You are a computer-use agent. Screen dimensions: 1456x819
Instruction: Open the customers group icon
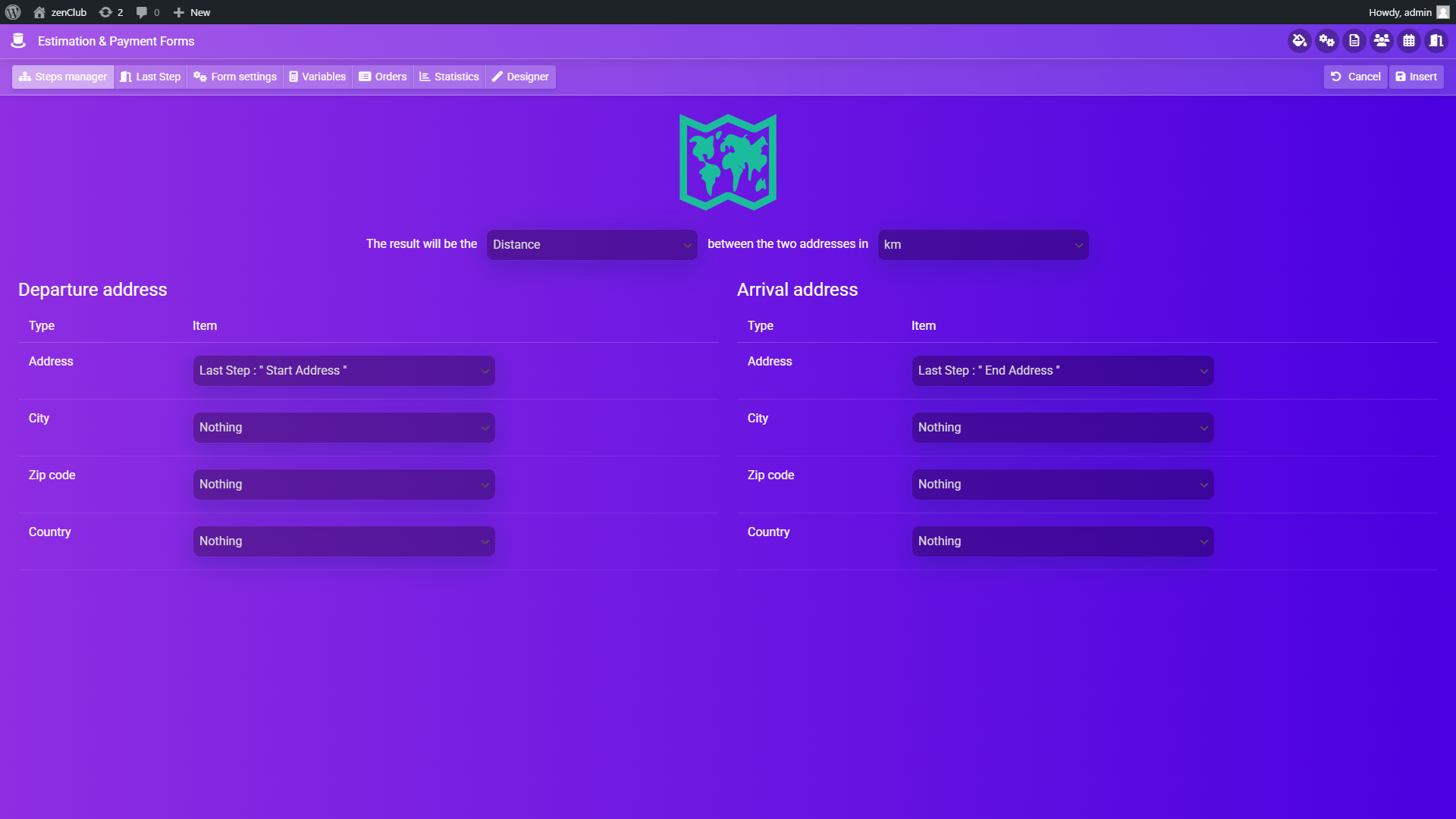1382,41
